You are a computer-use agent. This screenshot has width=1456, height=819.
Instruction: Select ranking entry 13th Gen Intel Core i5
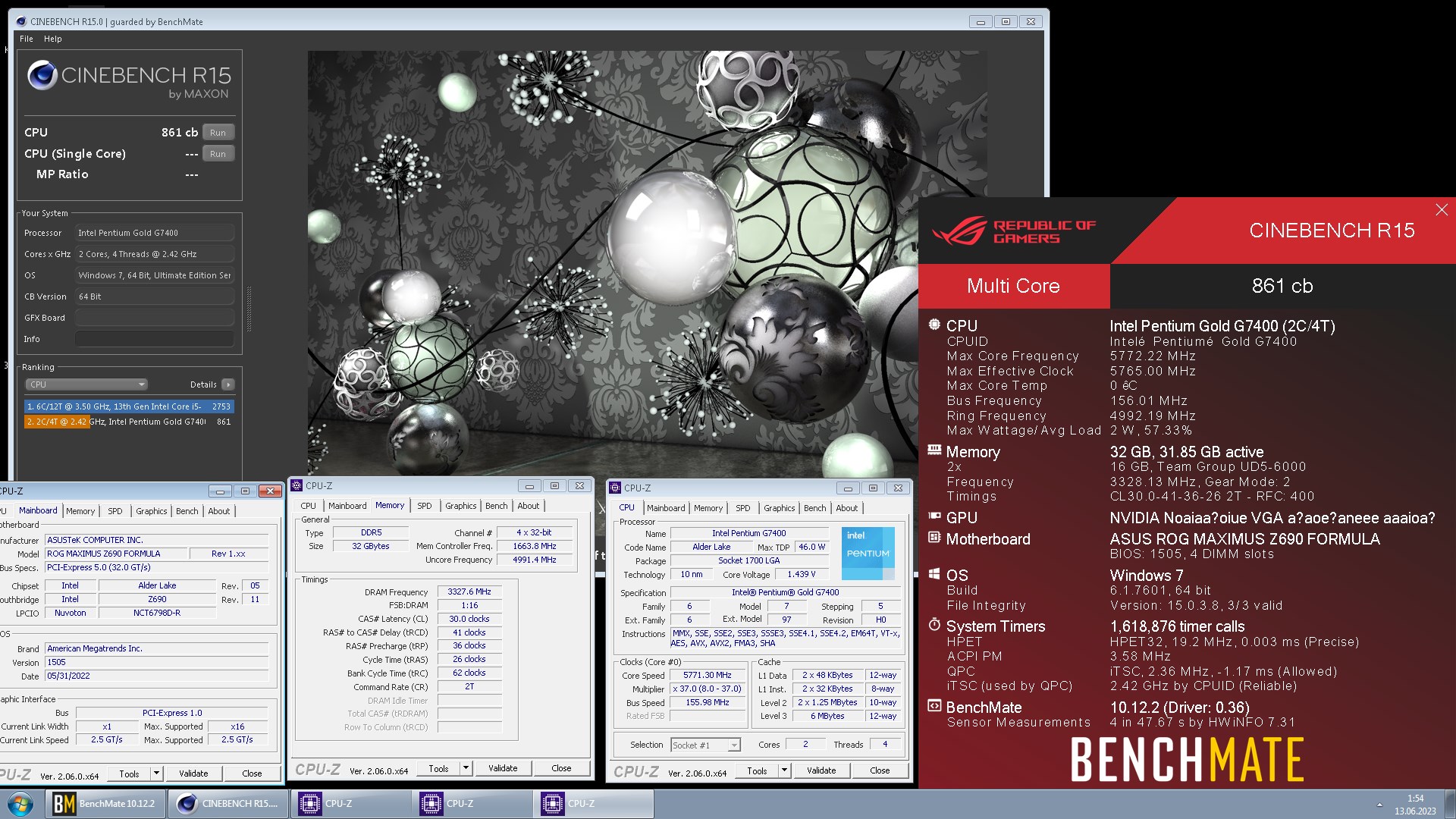click(129, 406)
